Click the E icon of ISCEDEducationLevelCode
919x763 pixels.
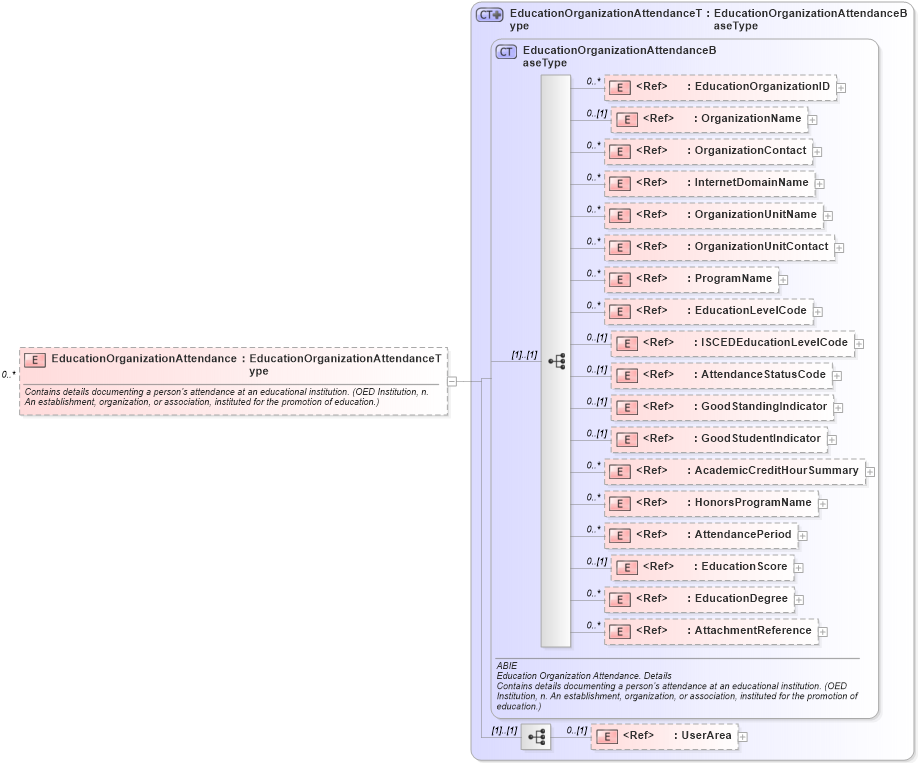626,343
